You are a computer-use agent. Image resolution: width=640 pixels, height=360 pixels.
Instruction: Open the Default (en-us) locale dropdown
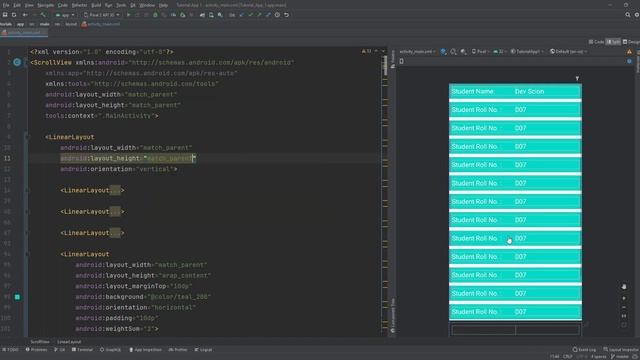click(569, 51)
